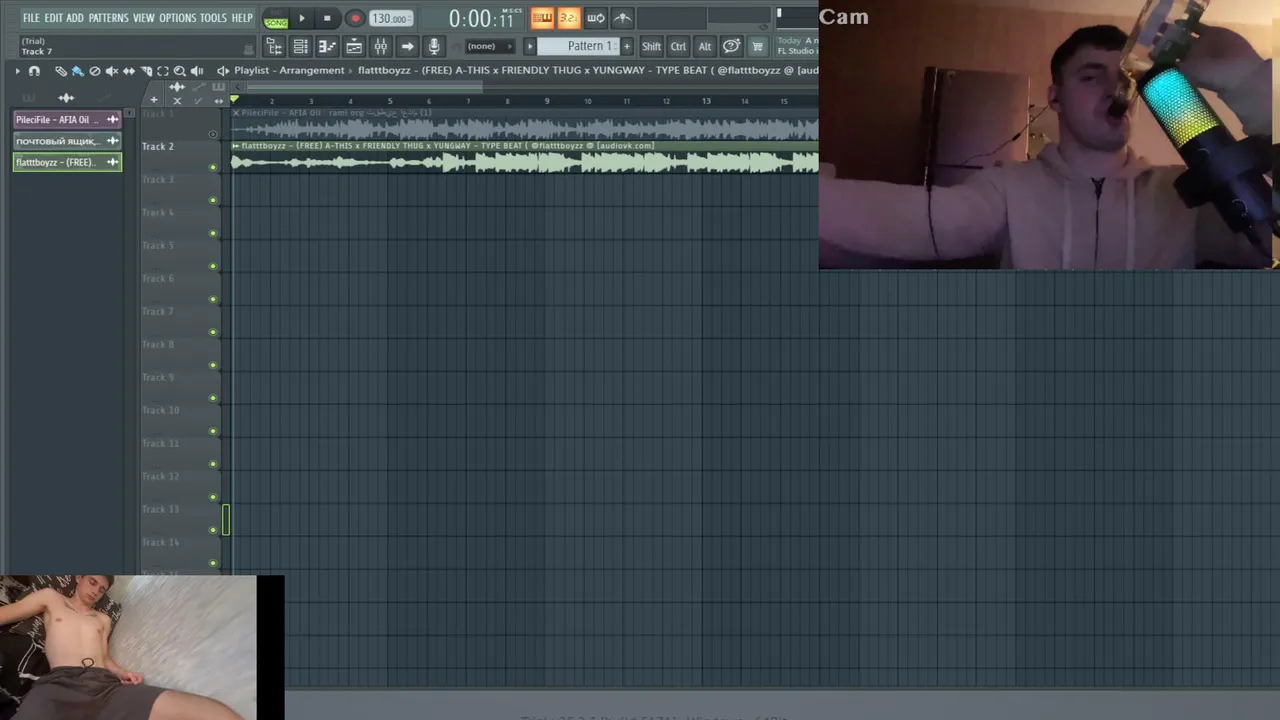Select the playlist Delete tool
1280x720 pixels.
click(95, 71)
